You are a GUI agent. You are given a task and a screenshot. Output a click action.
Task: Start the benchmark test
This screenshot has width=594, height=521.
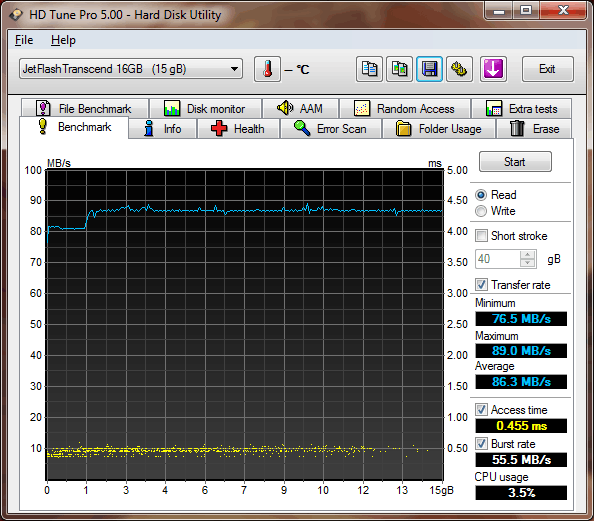pos(515,162)
